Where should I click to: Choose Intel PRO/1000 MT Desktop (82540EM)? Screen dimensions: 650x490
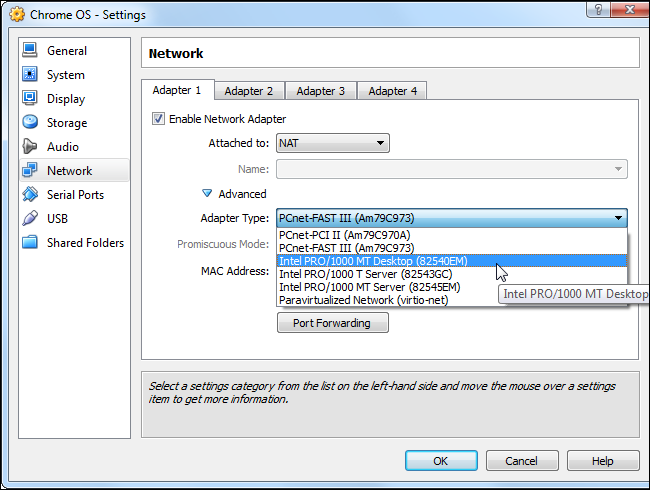click(x=452, y=261)
